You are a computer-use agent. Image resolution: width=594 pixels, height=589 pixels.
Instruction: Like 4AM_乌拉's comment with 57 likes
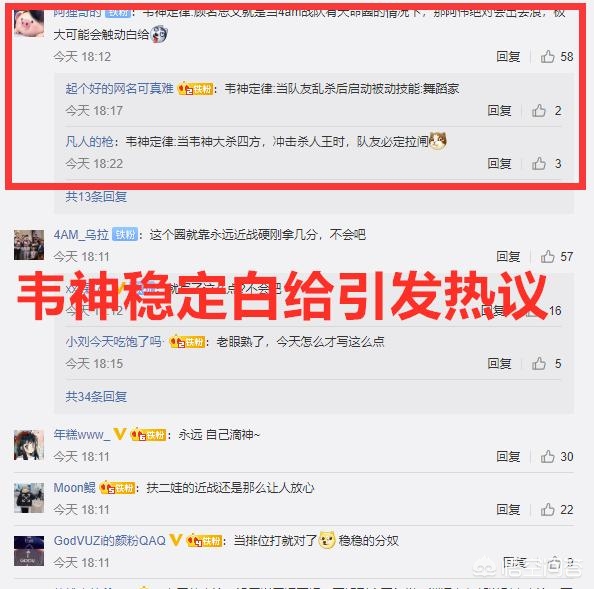(547, 256)
